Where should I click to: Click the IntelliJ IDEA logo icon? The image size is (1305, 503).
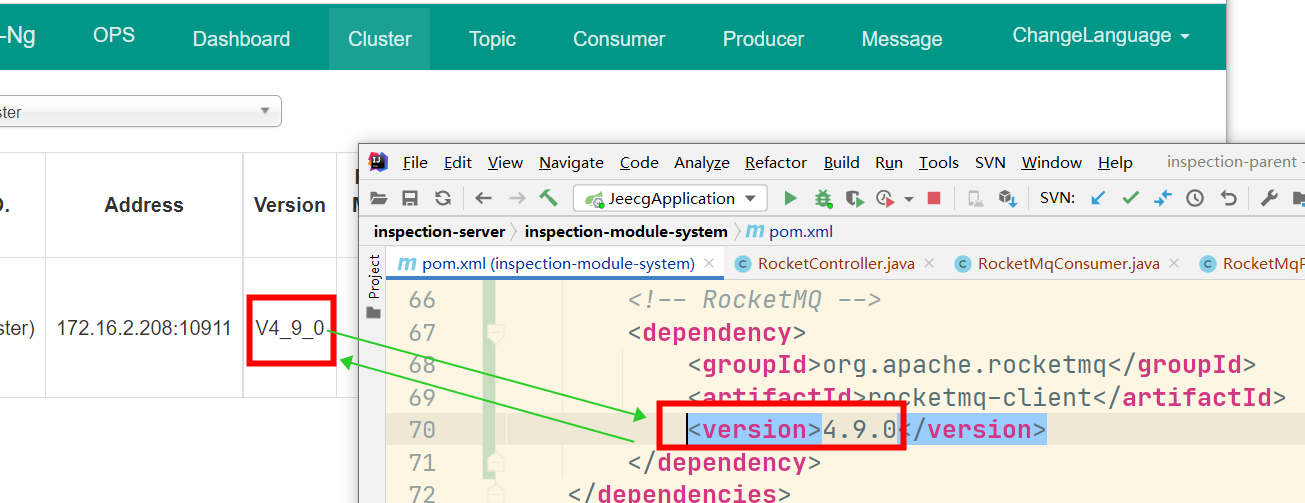tap(378, 162)
